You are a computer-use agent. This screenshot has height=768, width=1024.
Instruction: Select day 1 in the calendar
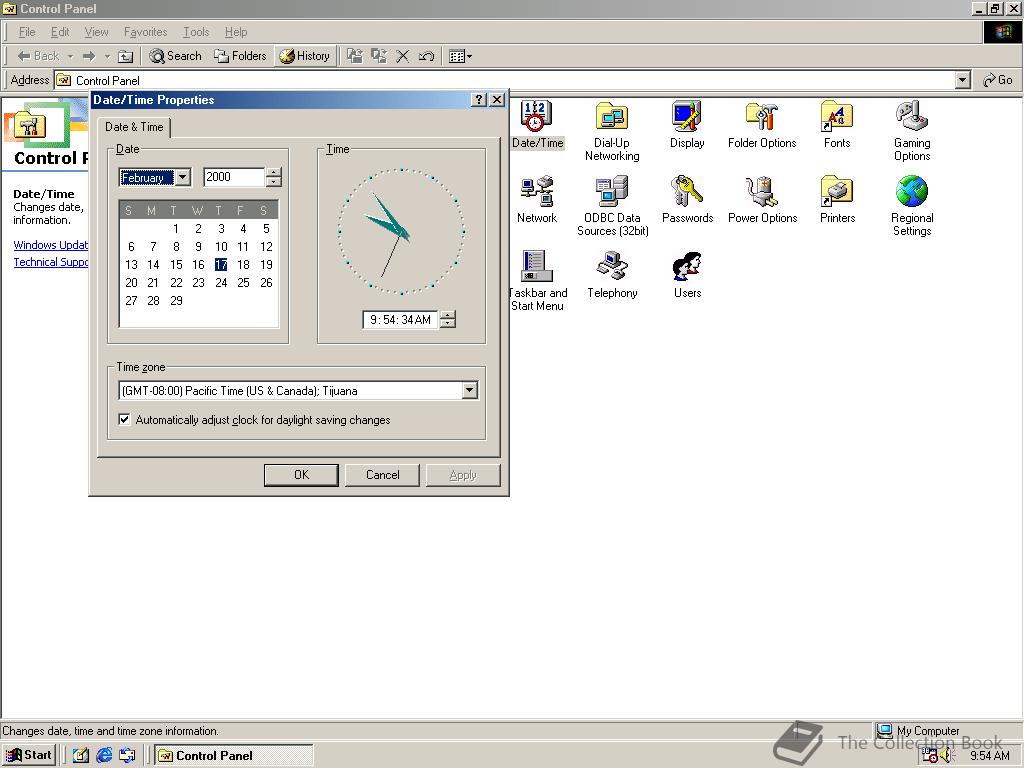pyautogui.click(x=176, y=229)
